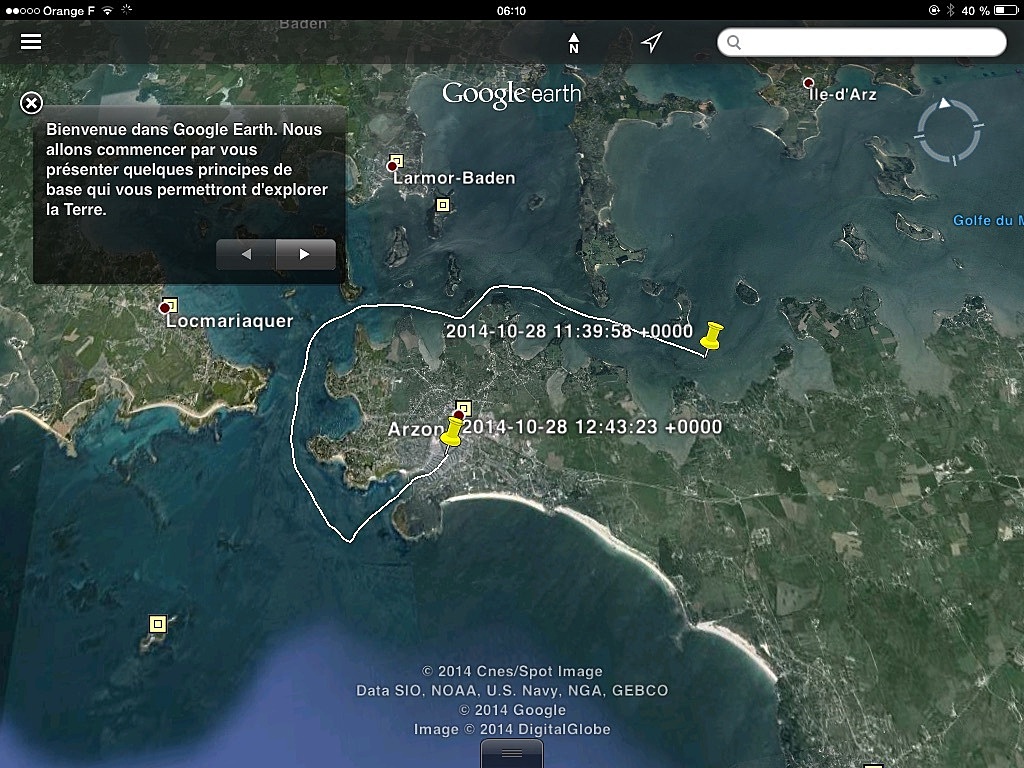Tap the 40 % battery percentage

click(976, 11)
